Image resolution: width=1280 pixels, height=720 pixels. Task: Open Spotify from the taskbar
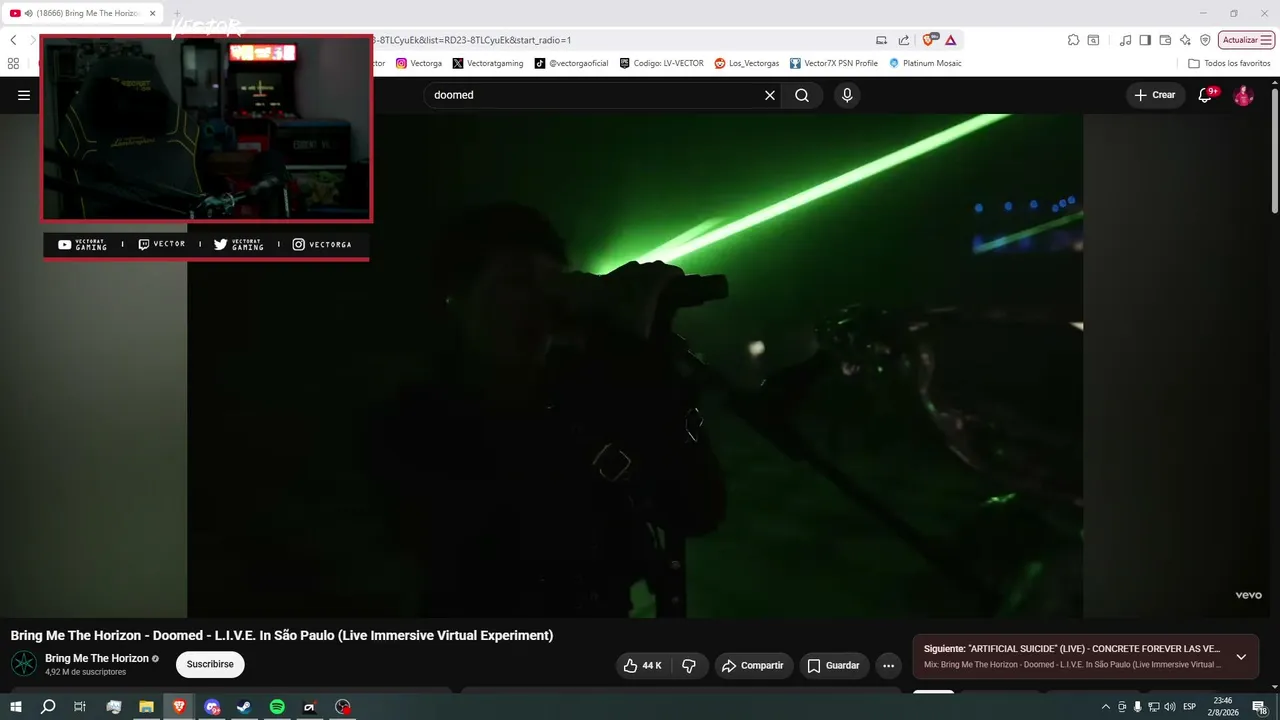(277, 707)
